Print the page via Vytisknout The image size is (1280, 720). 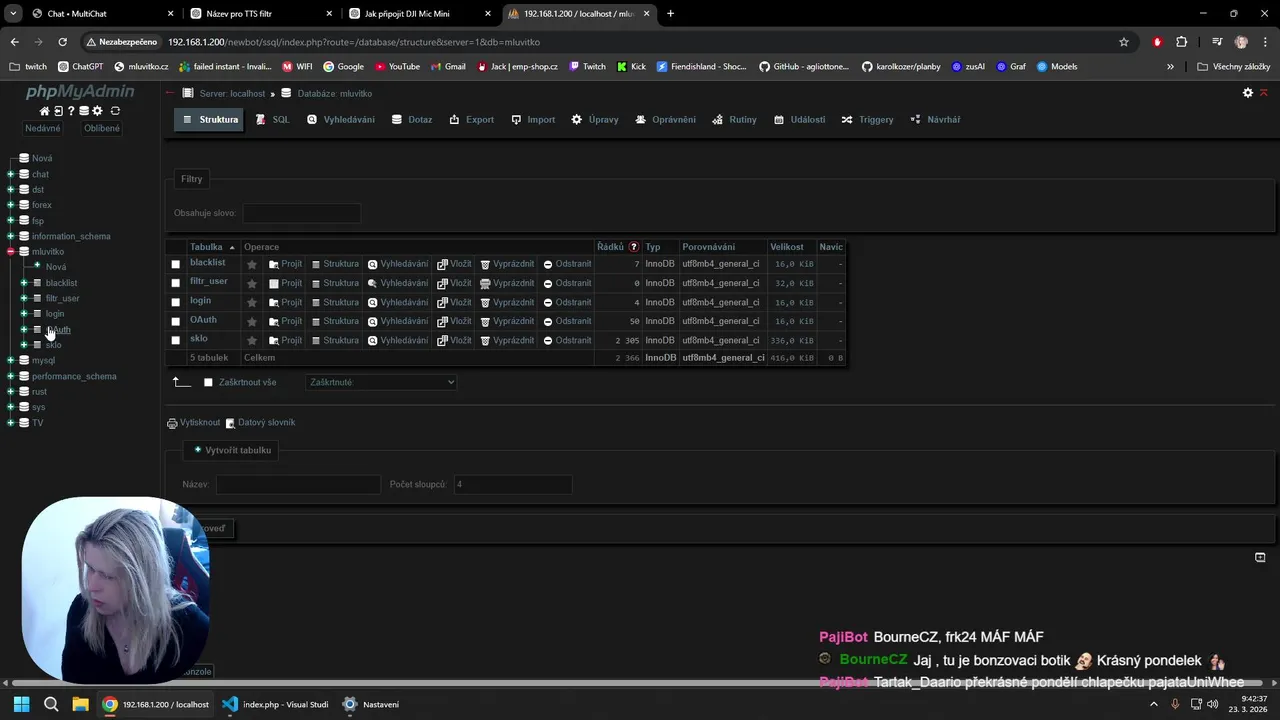coord(193,423)
